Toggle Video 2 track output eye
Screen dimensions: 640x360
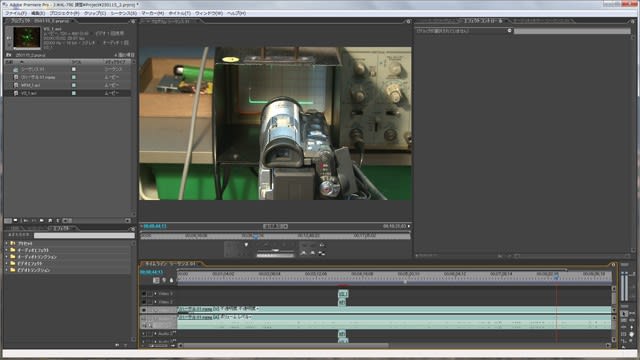[144, 302]
